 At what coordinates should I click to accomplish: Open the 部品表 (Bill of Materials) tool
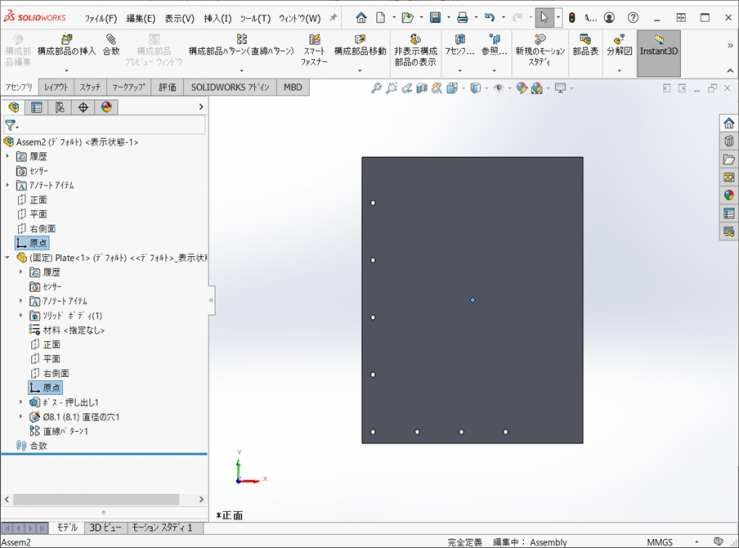pos(585,46)
